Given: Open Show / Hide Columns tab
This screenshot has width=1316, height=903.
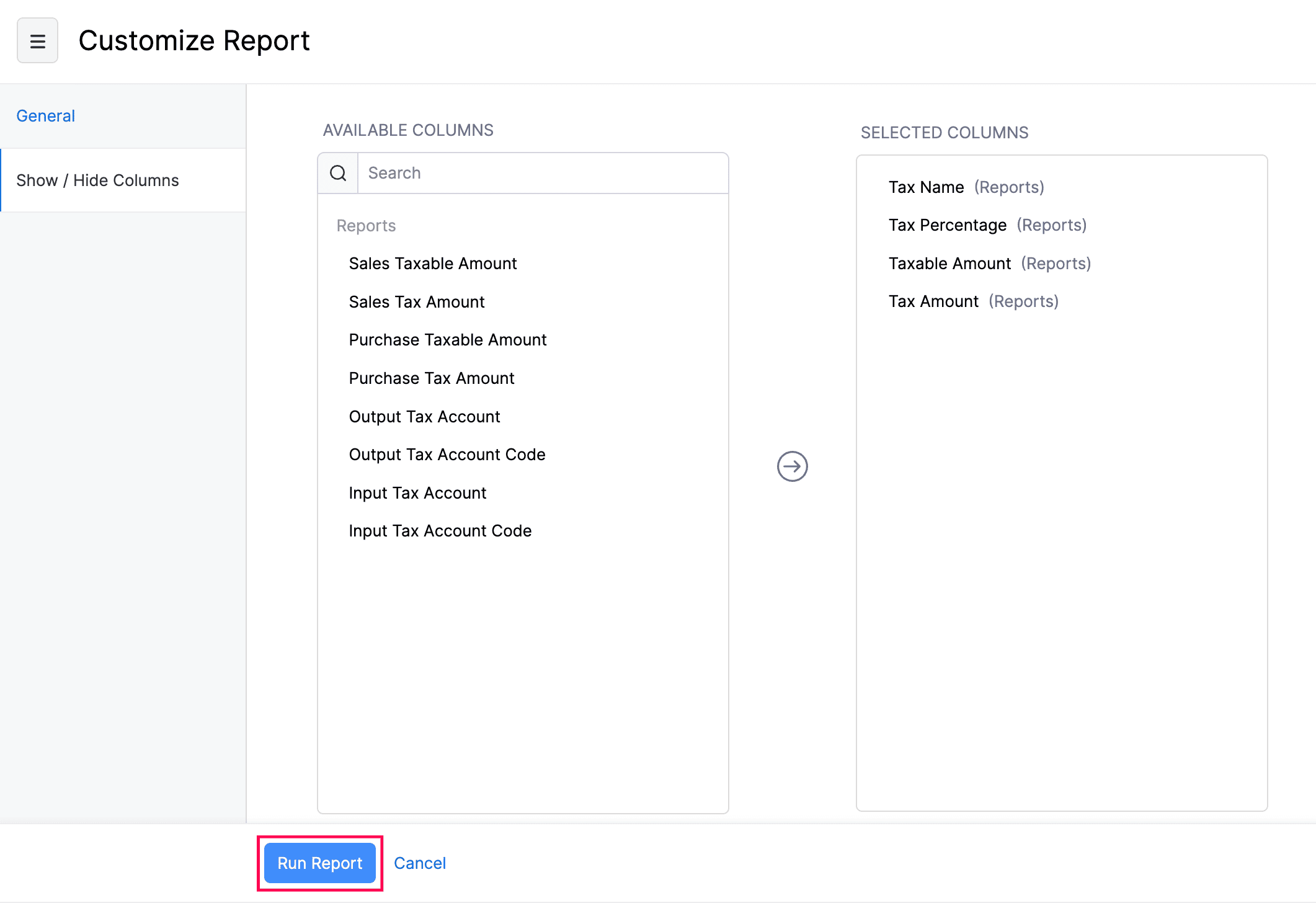Looking at the screenshot, I should pyautogui.click(x=97, y=180).
